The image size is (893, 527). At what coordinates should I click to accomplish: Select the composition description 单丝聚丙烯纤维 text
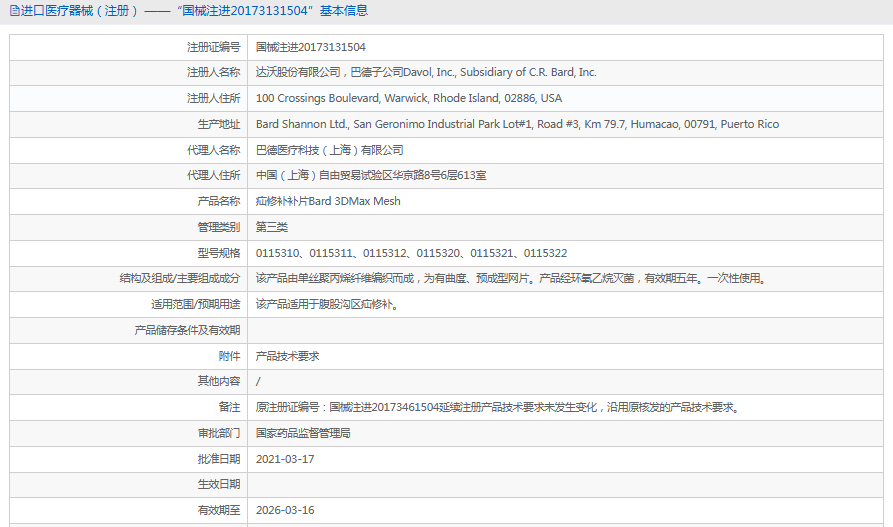[x=512, y=279]
